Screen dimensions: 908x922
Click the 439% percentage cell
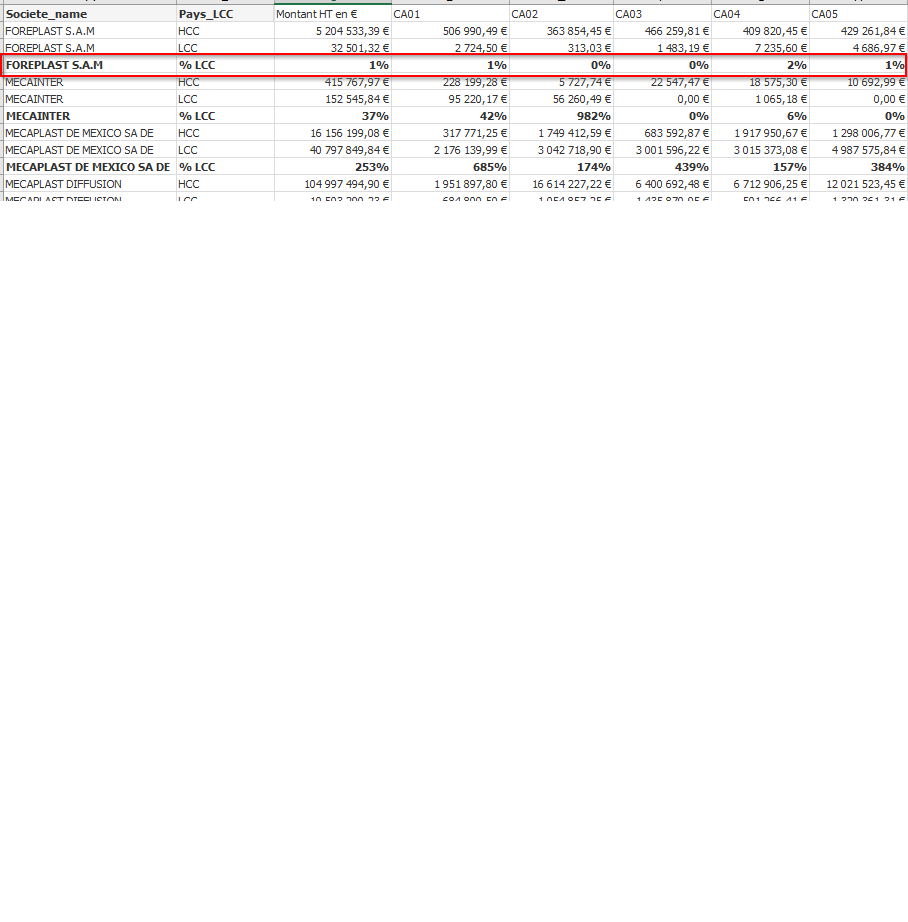(663, 167)
